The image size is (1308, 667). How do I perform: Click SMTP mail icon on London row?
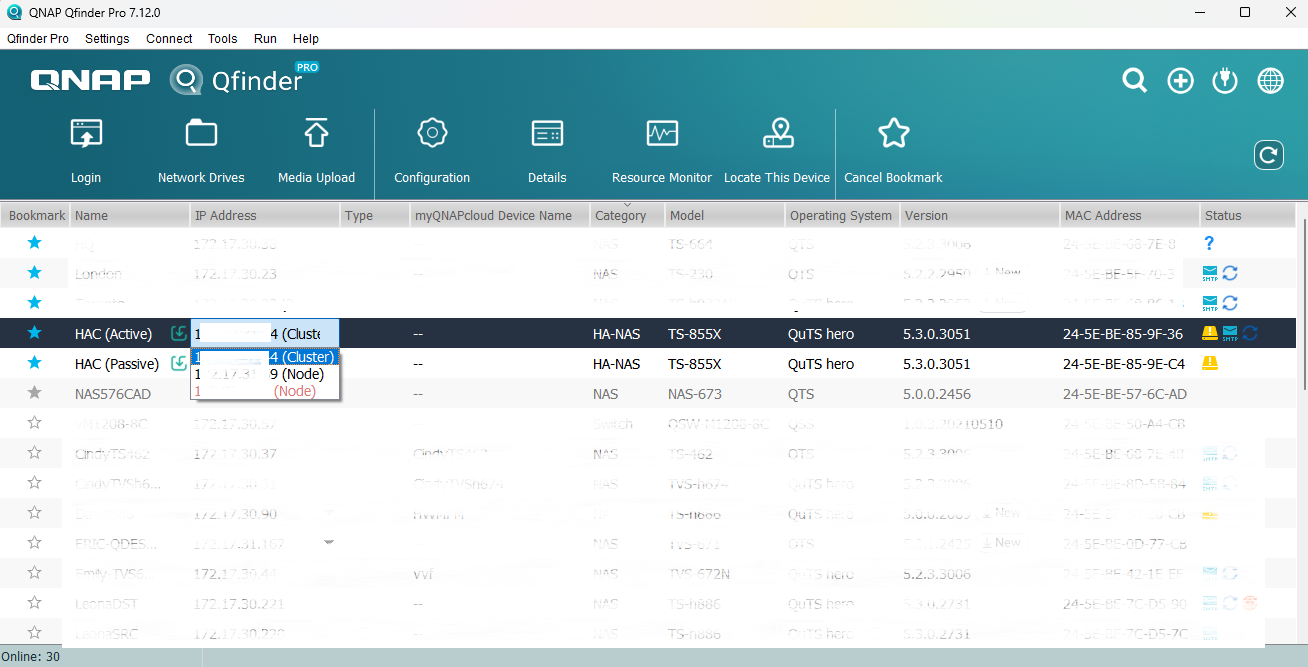1210,273
